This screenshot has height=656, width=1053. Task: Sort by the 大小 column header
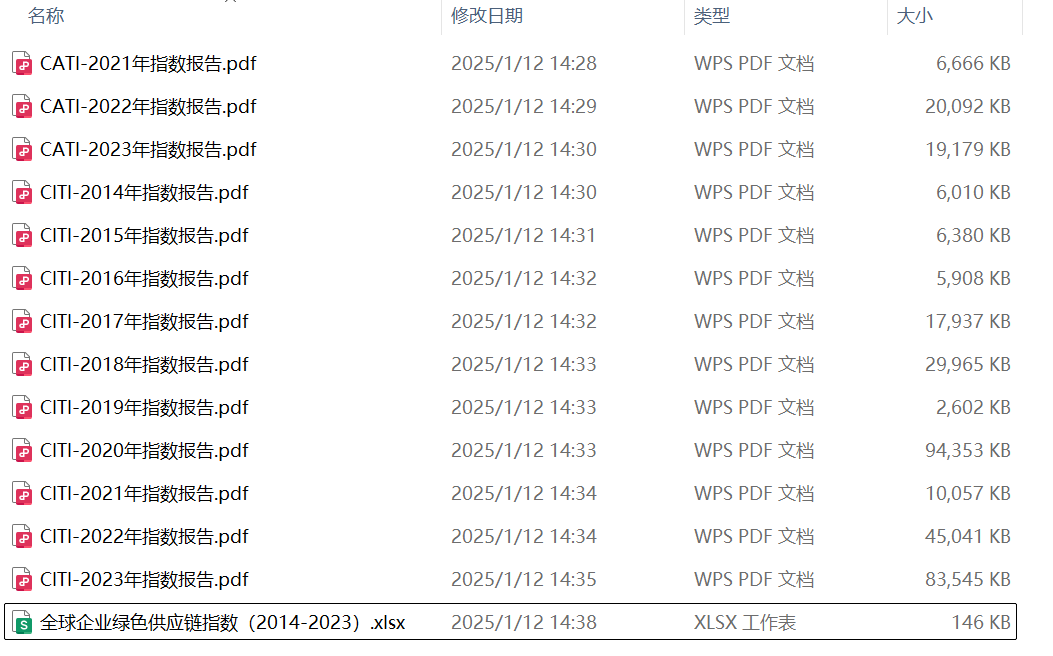915,15
